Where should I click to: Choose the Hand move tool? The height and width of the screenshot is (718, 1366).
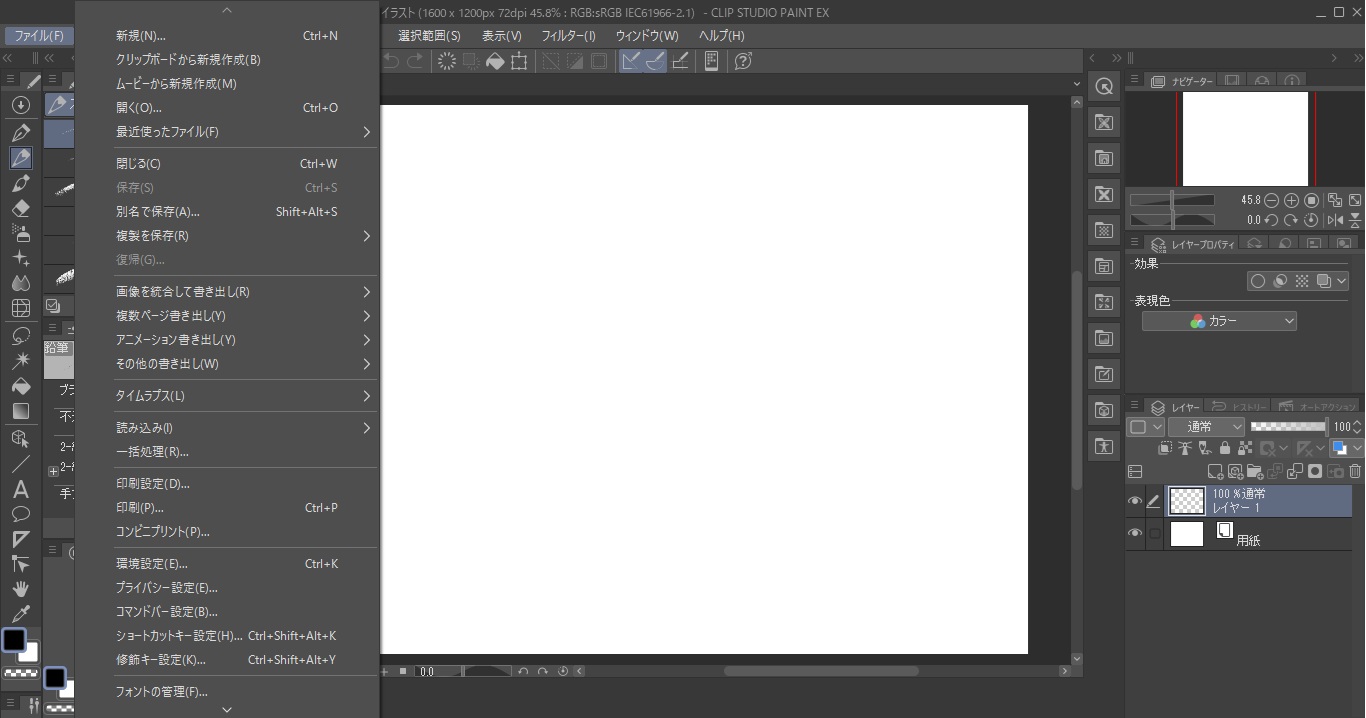(21, 589)
